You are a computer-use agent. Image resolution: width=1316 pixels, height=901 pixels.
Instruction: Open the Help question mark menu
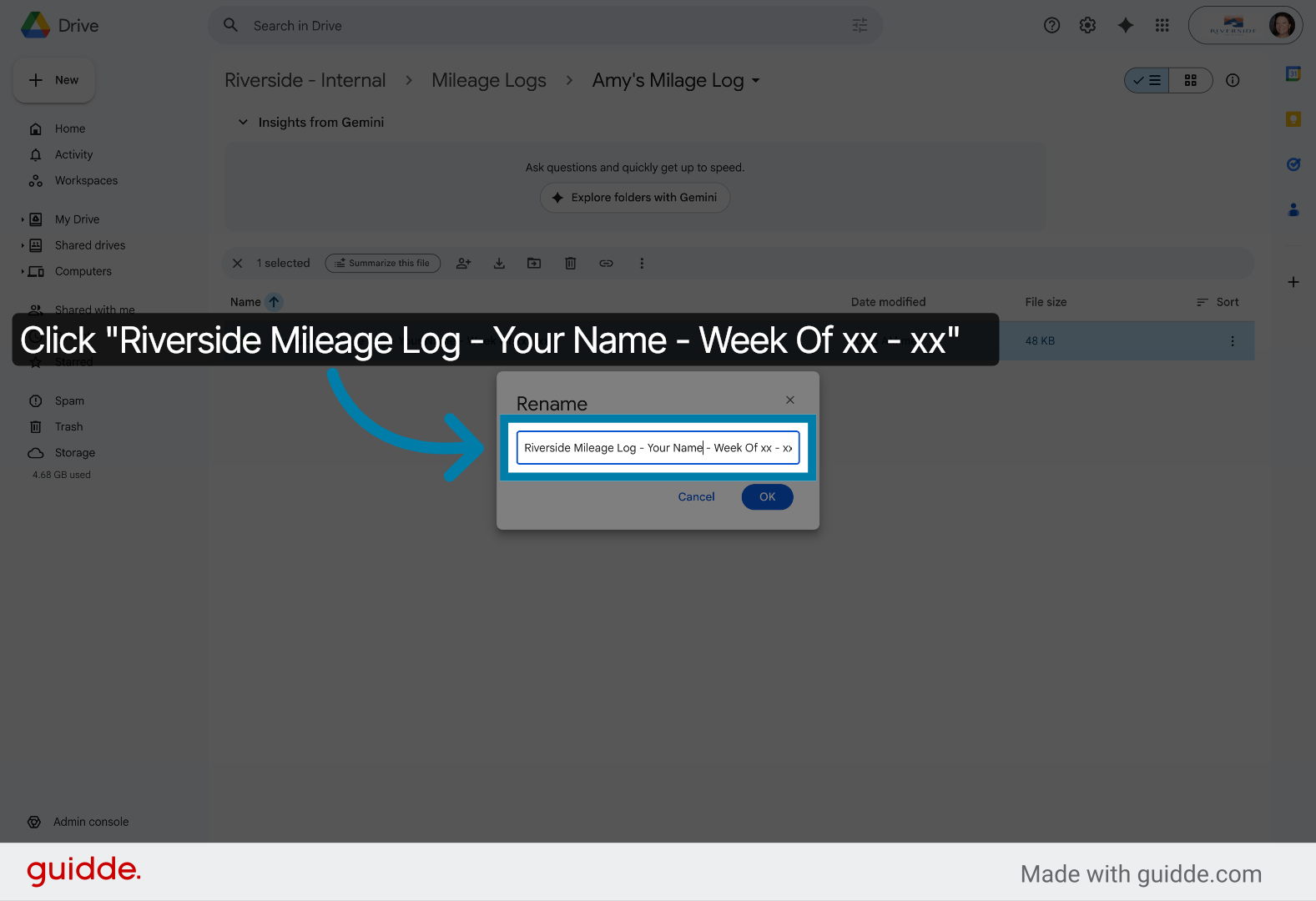pos(1051,25)
